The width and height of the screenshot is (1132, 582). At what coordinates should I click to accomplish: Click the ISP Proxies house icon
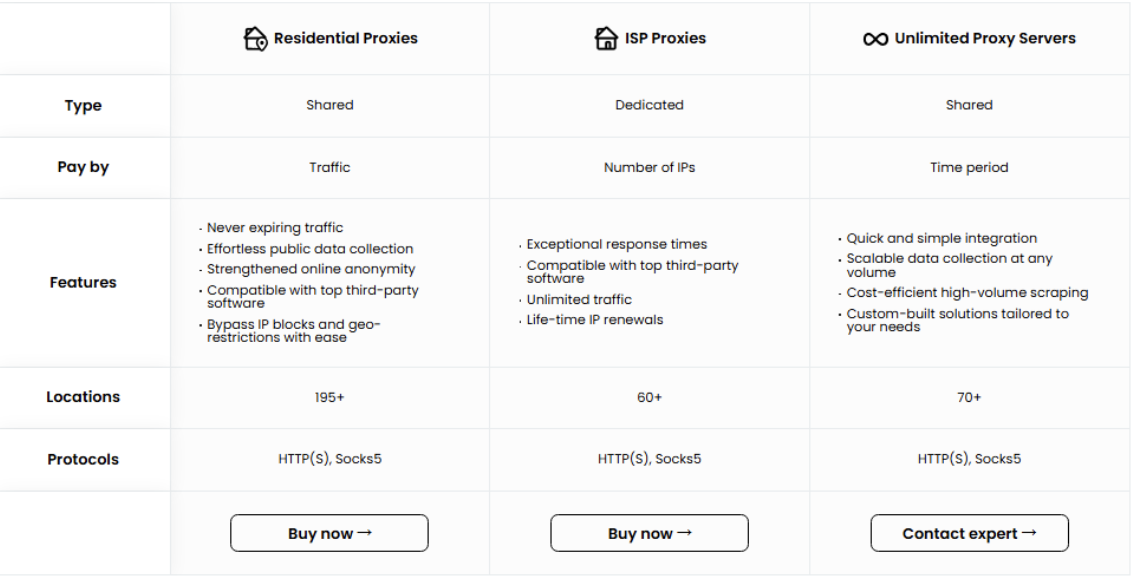click(x=606, y=38)
